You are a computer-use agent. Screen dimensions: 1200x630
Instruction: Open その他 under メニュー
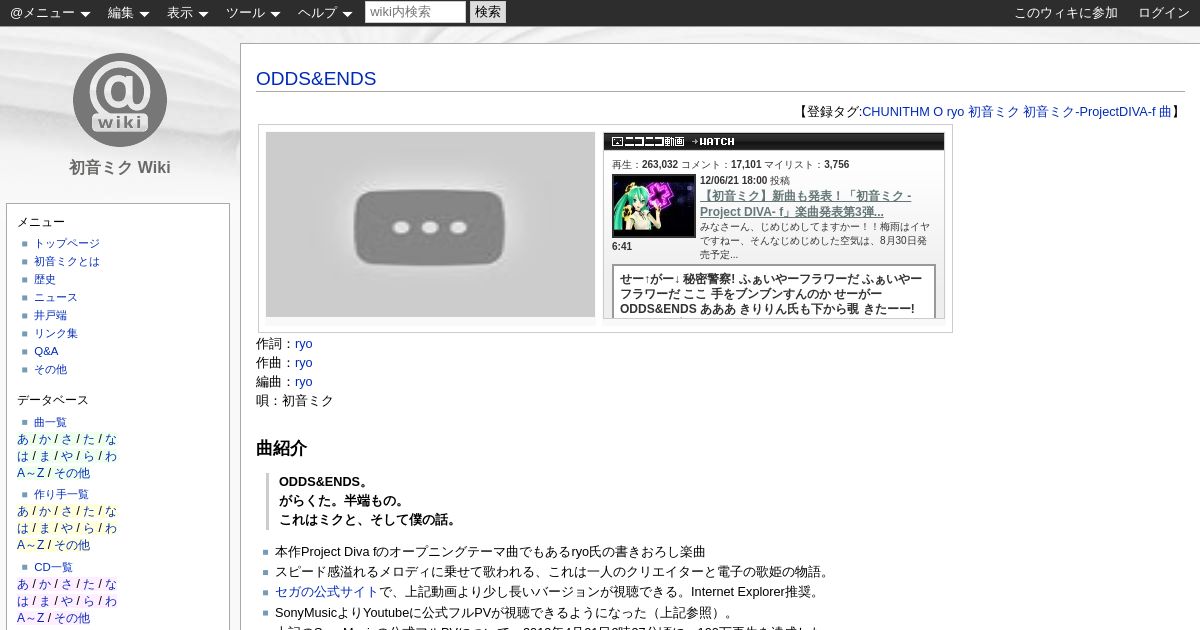pyautogui.click(x=50, y=369)
